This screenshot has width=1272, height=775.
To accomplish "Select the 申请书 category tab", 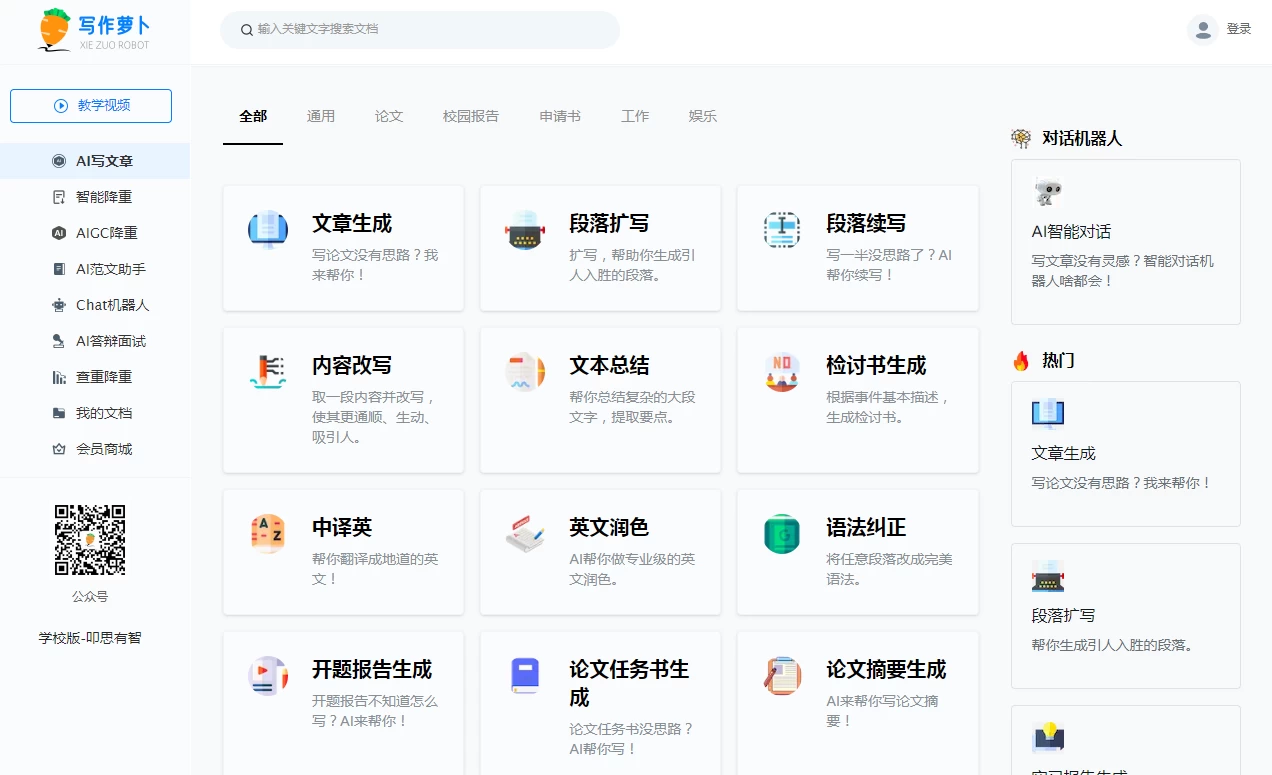I will (x=560, y=116).
